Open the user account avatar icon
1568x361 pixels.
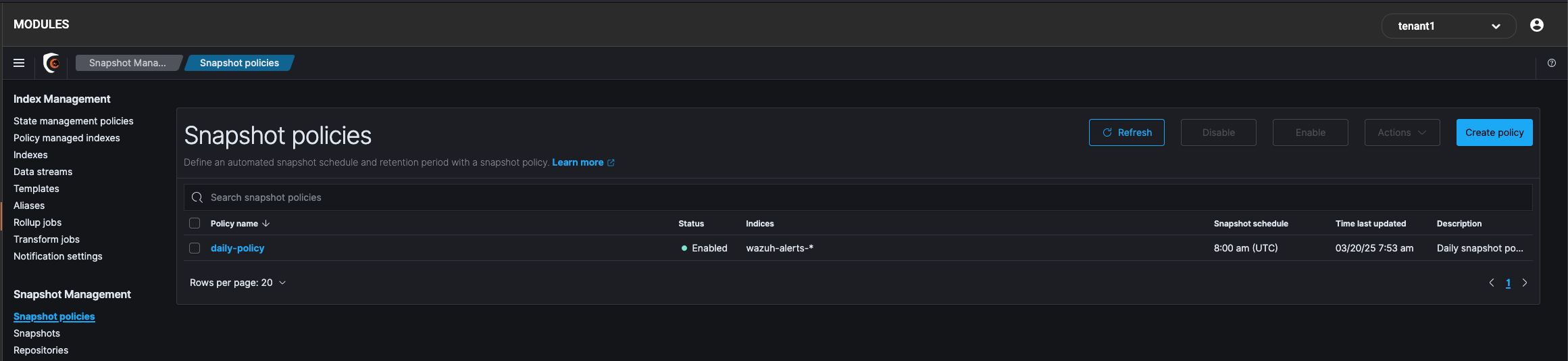point(1537,26)
